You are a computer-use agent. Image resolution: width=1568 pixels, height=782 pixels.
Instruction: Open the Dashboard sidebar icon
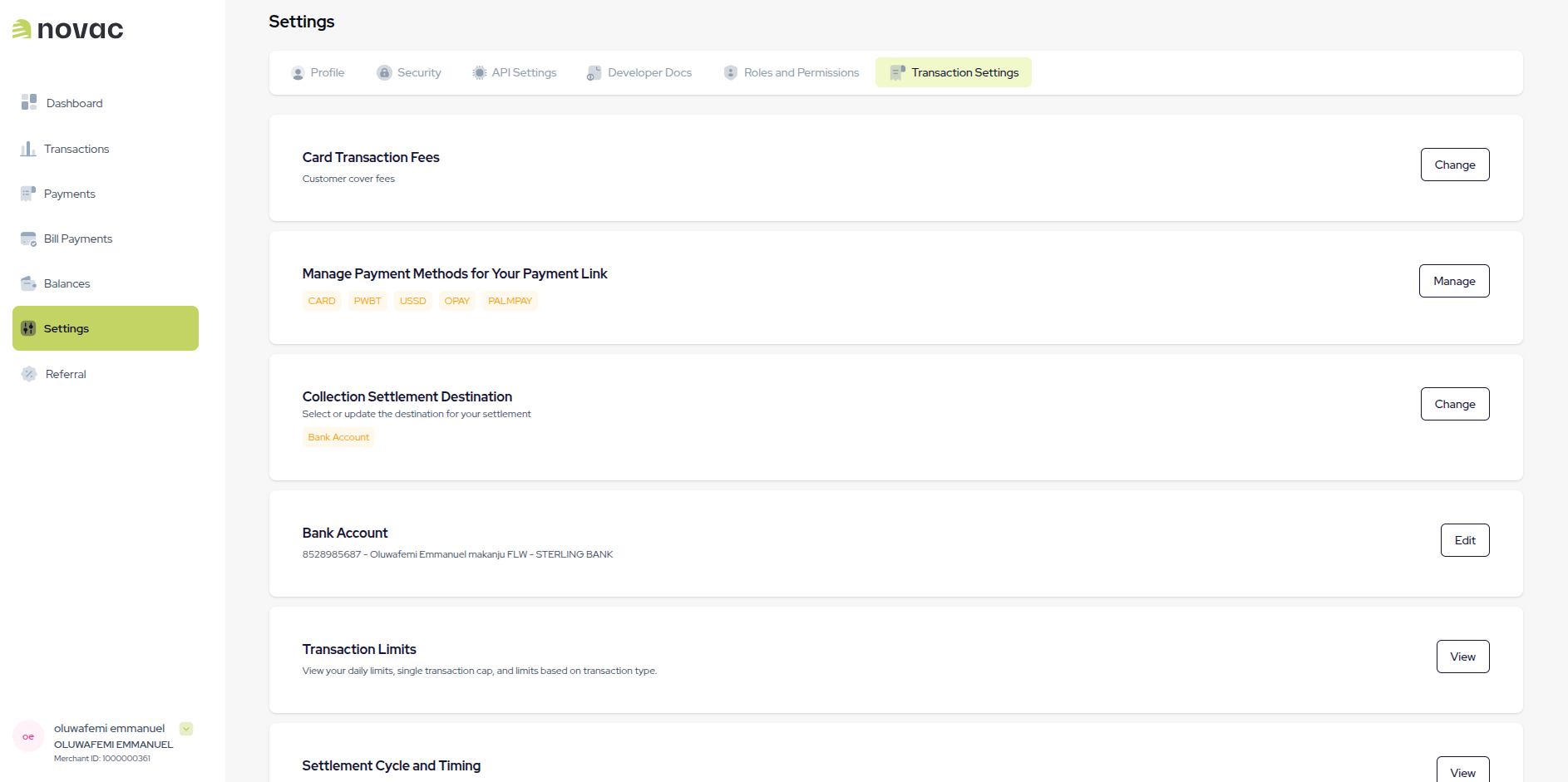point(28,102)
